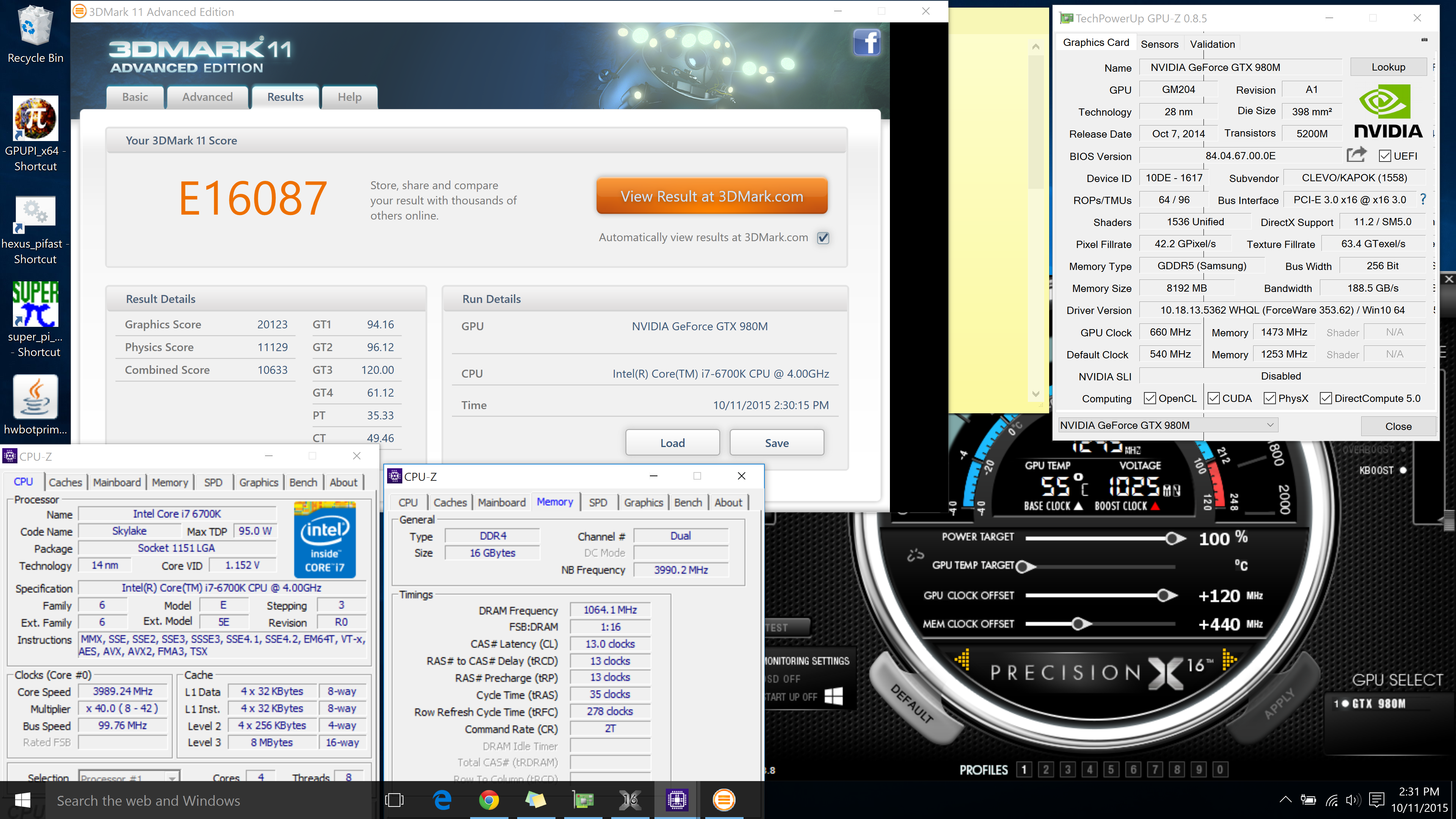Image resolution: width=1456 pixels, height=819 pixels.
Task: Click Base Clock up arrow in Precision X
Action: (x=1078, y=506)
